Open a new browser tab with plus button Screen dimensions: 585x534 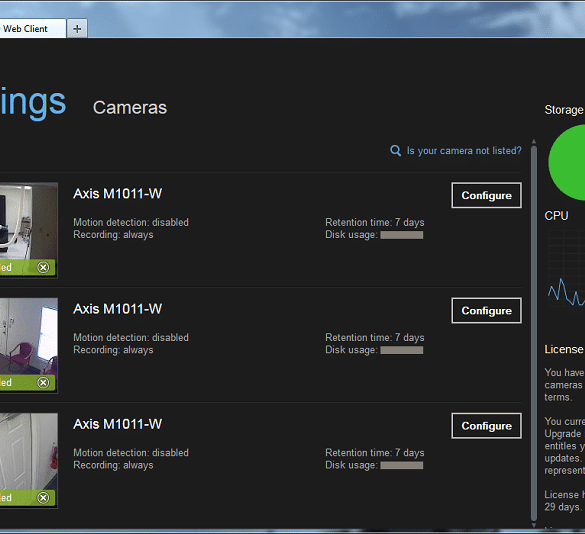click(77, 29)
